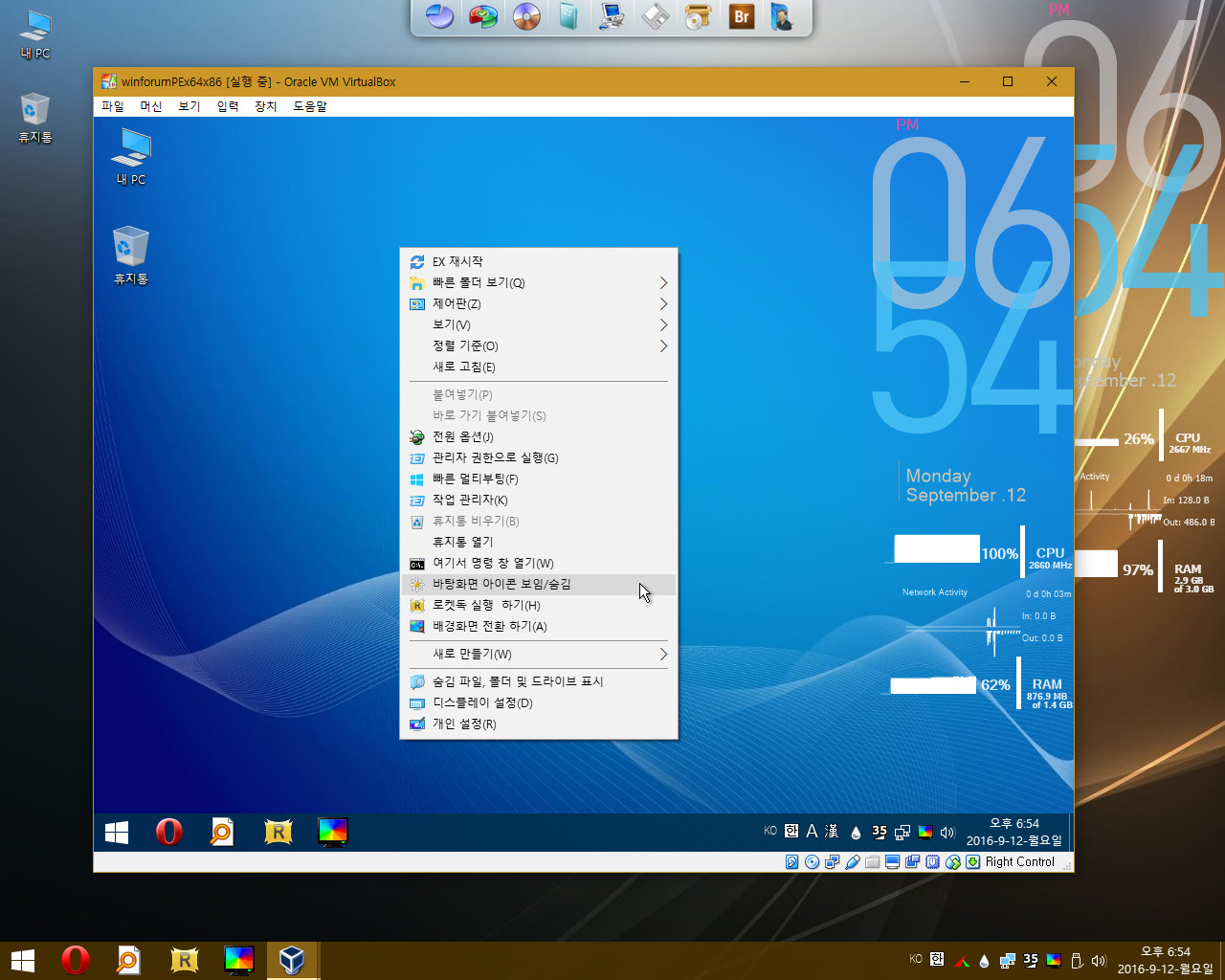Open the host Windows Start button
The height and width of the screenshot is (980, 1225).
click(23, 960)
